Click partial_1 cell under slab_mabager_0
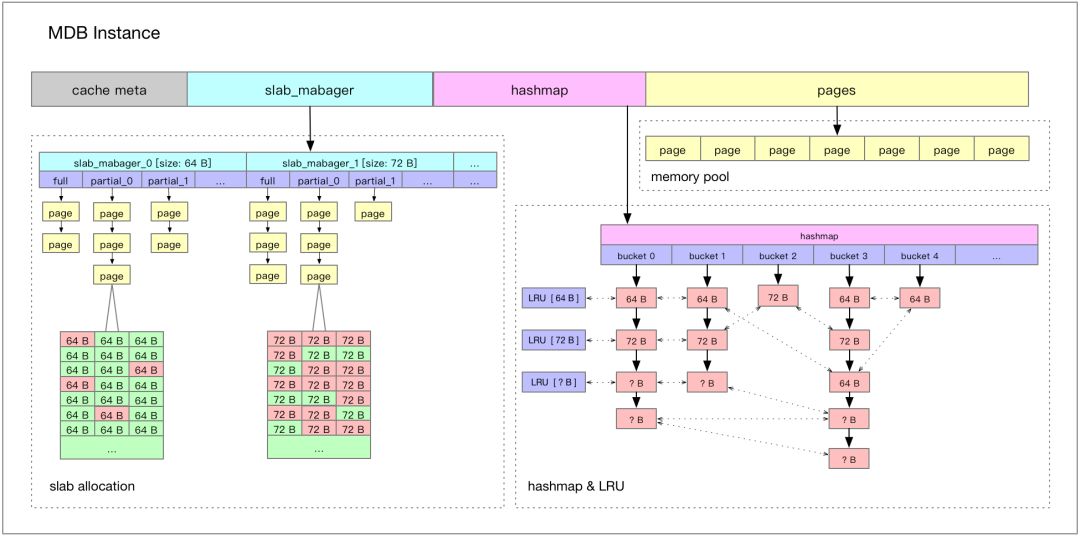 pyautogui.click(x=168, y=180)
